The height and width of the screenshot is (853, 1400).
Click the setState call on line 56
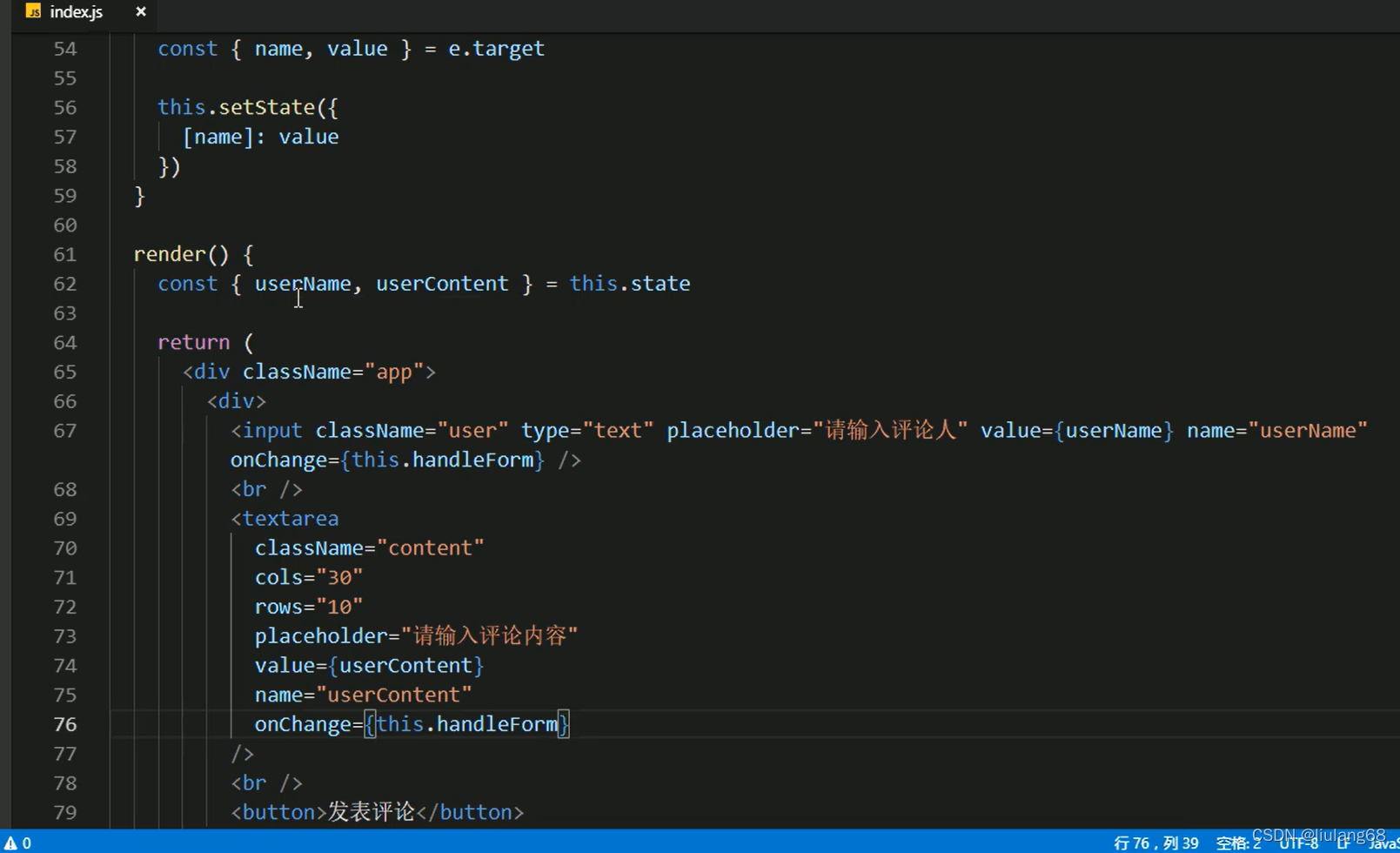pyautogui.click(x=266, y=107)
